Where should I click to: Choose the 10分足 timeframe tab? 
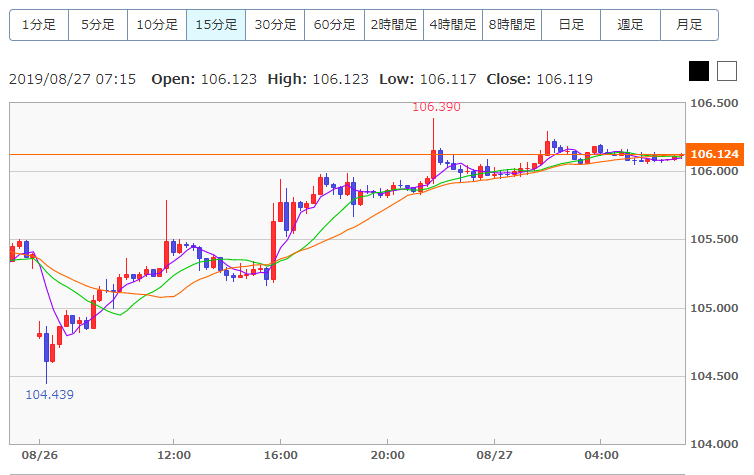tap(157, 25)
